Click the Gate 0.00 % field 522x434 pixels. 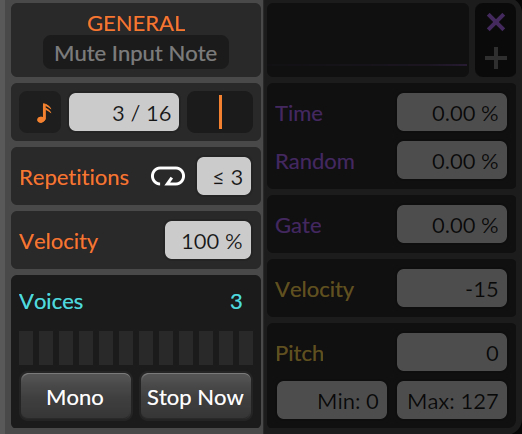[452, 224]
